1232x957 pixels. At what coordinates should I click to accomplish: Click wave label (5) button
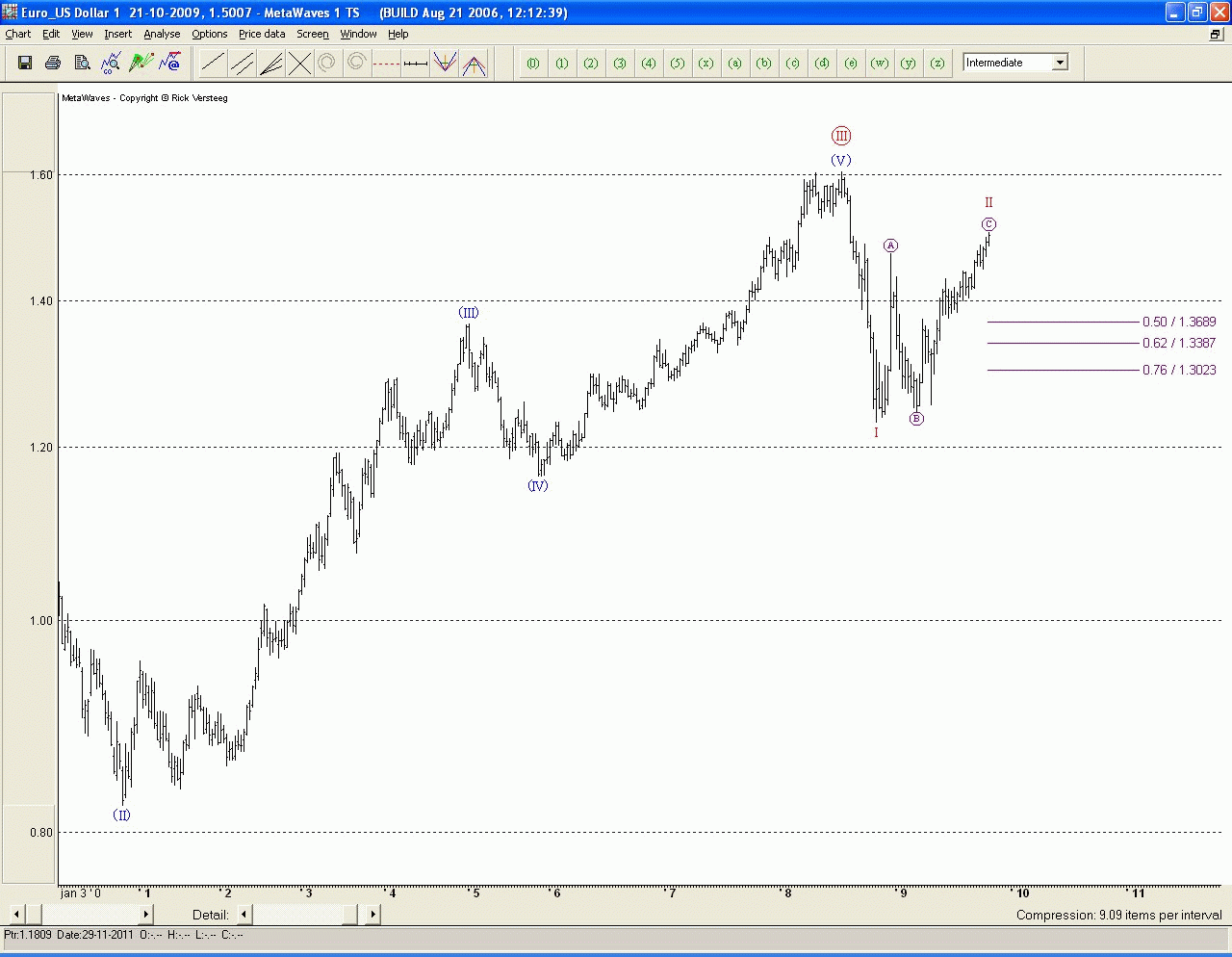tap(678, 64)
